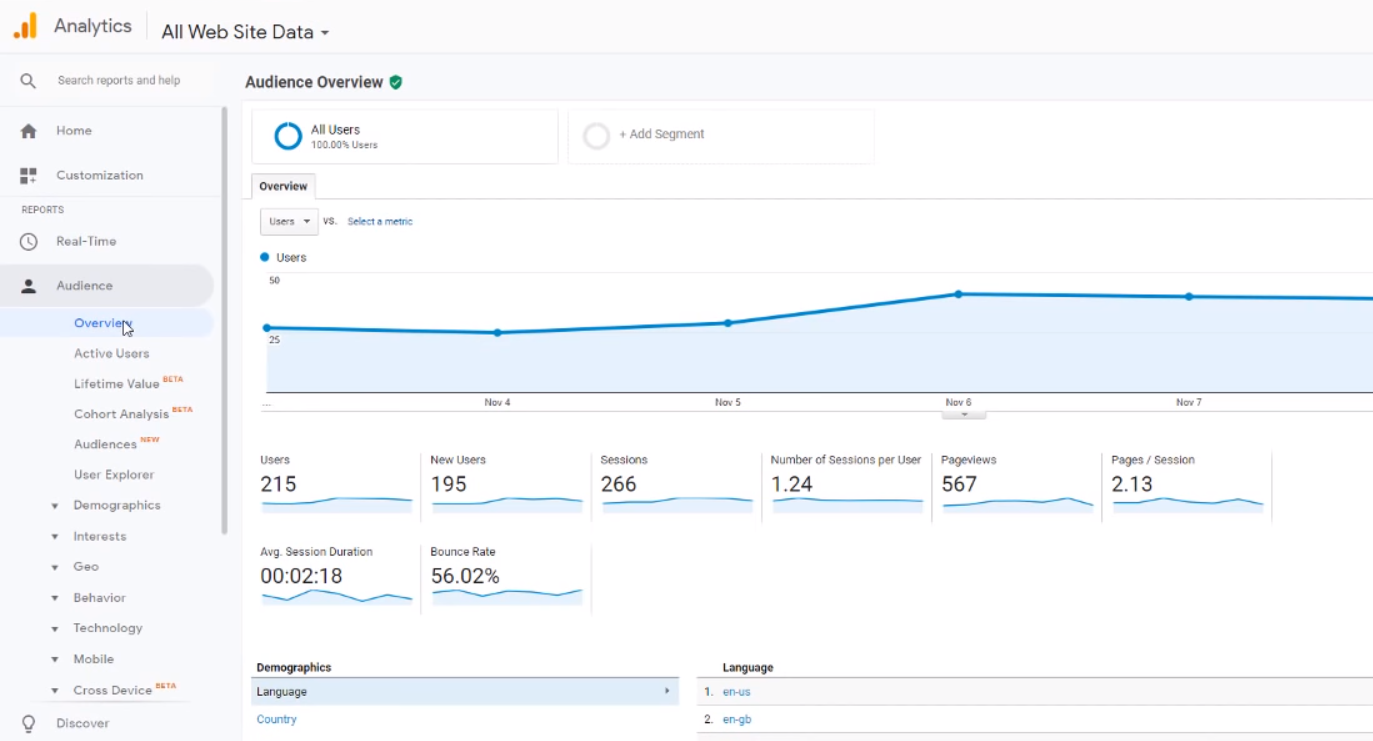The image size is (1373, 741).
Task: Click the Discover lightbulb icon
Action: click(x=28, y=723)
